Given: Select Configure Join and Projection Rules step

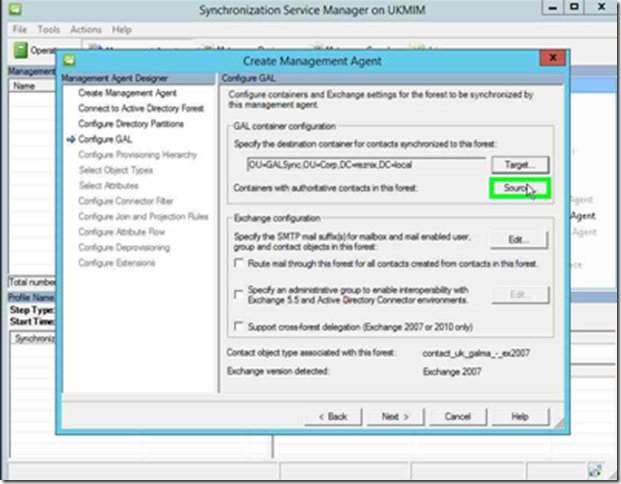Looking at the screenshot, I should (x=143, y=217).
